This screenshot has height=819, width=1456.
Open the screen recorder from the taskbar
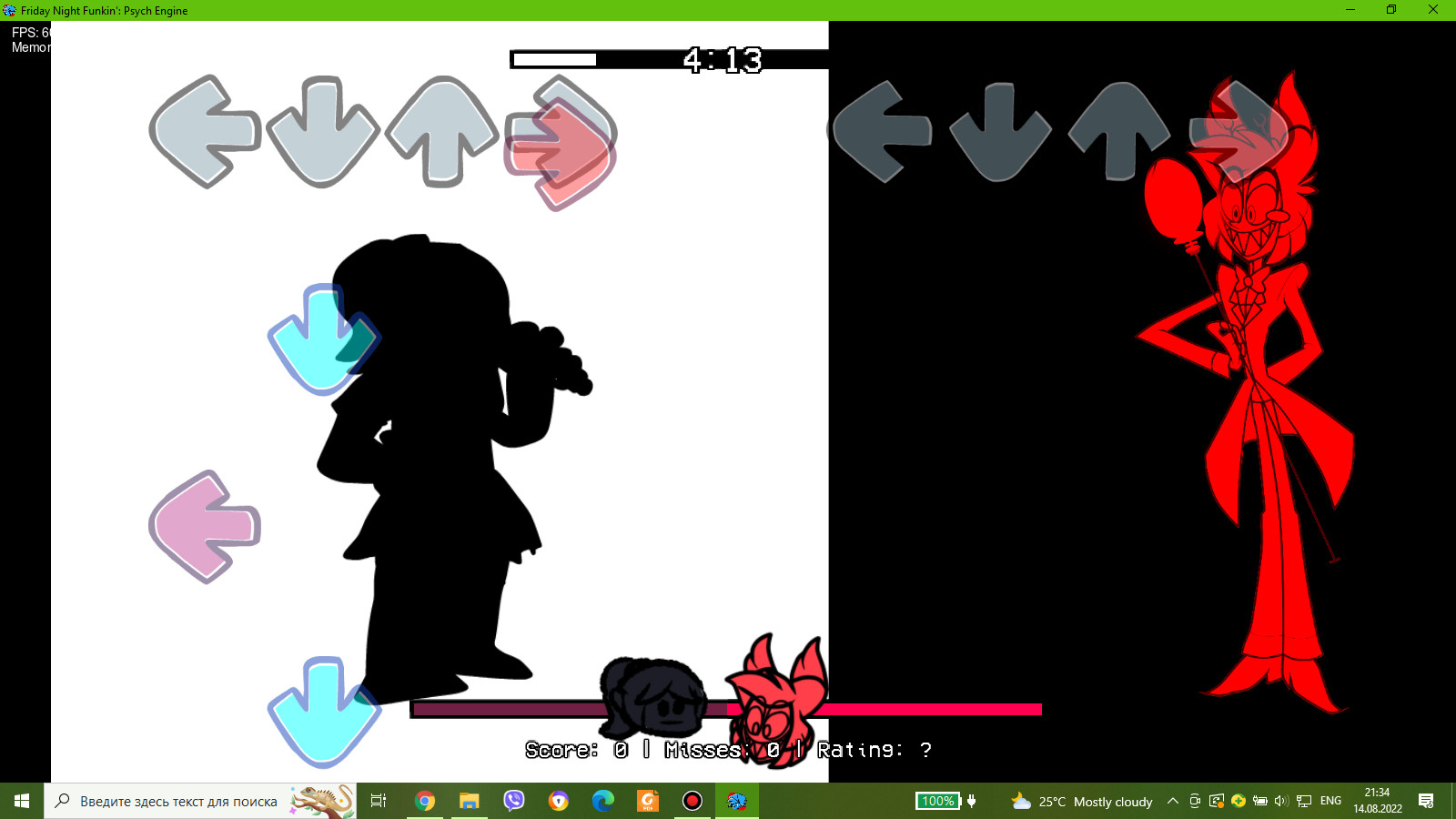(x=692, y=801)
